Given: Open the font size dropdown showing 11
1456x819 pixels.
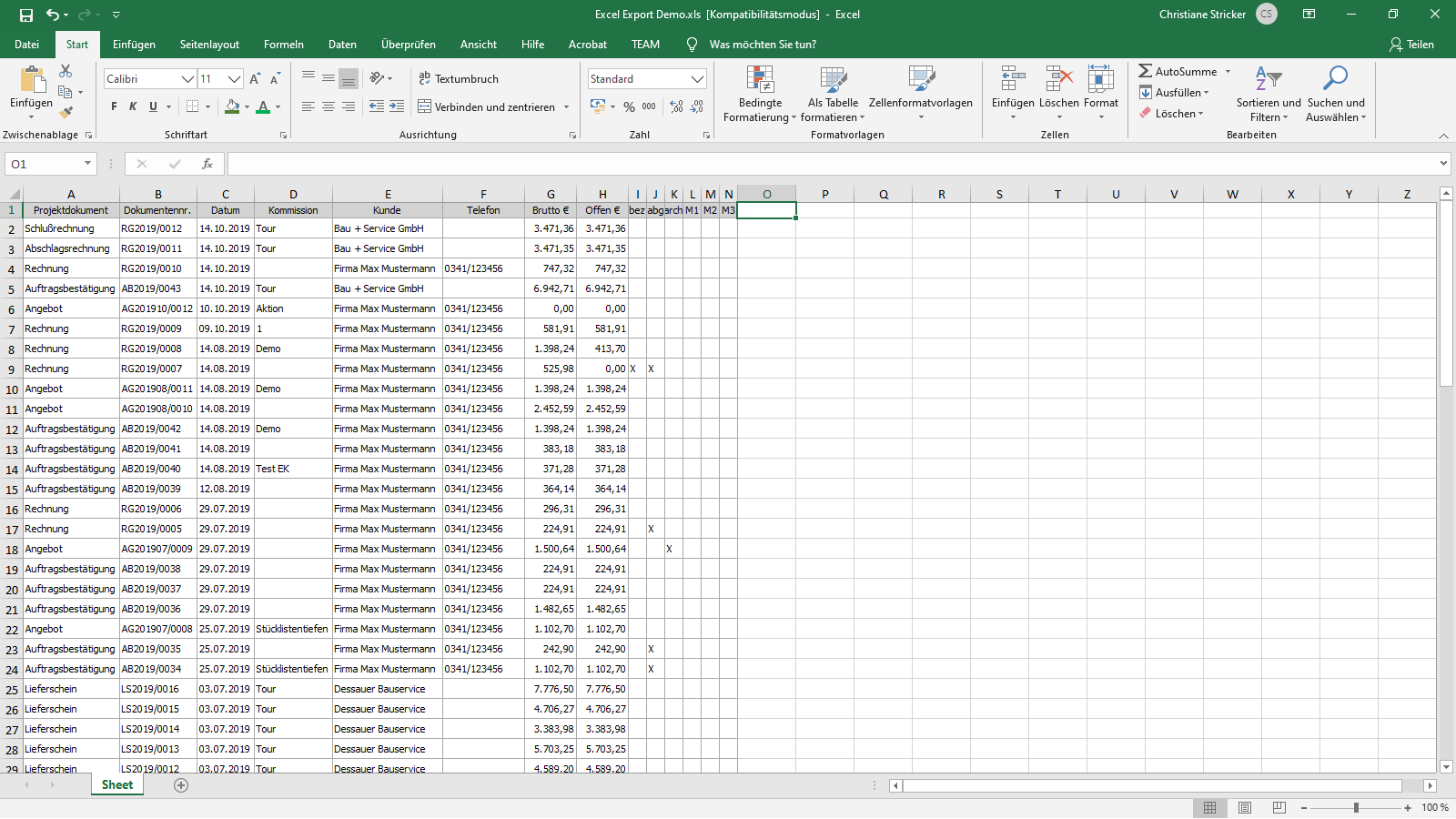Looking at the screenshot, I should pos(234,79).
